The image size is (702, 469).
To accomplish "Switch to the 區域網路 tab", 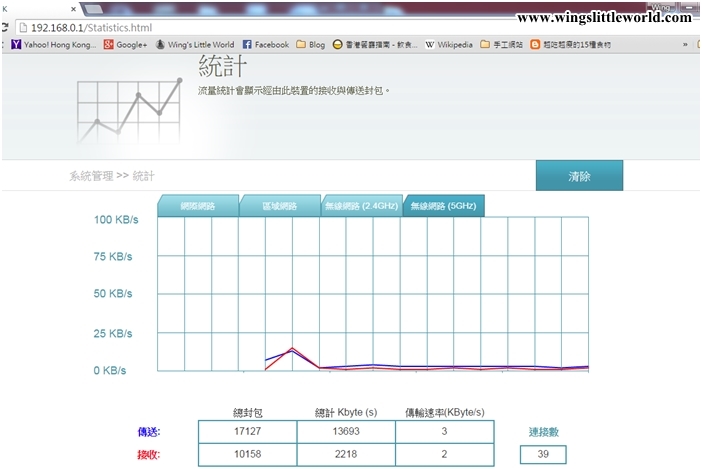I will pyautogui.click(x=279, y=206).
